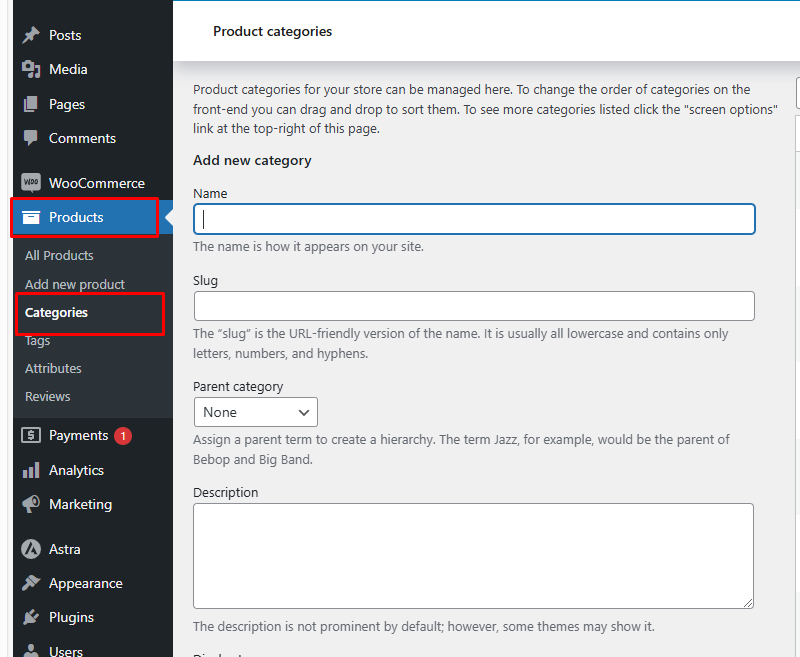Click inside the Name field
The width and height of the screenshot is (800, 657).
tap(474, 219)
